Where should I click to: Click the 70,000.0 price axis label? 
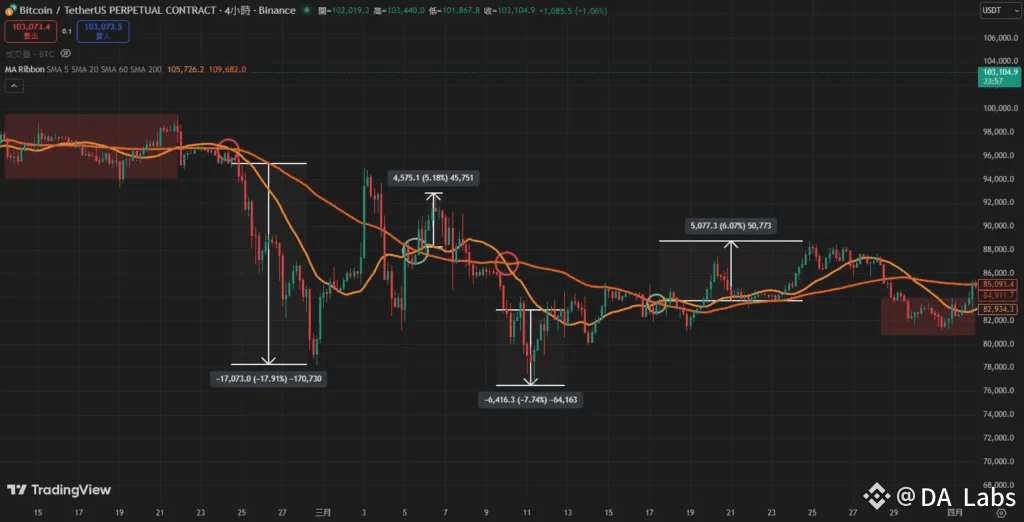click(999, 461)
